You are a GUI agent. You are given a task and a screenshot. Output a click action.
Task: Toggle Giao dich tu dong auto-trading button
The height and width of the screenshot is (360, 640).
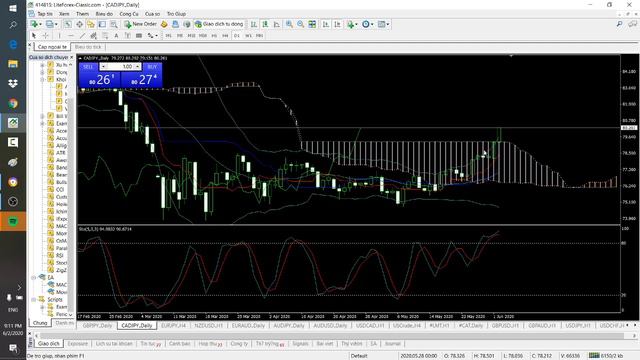(x=219, y=24)
